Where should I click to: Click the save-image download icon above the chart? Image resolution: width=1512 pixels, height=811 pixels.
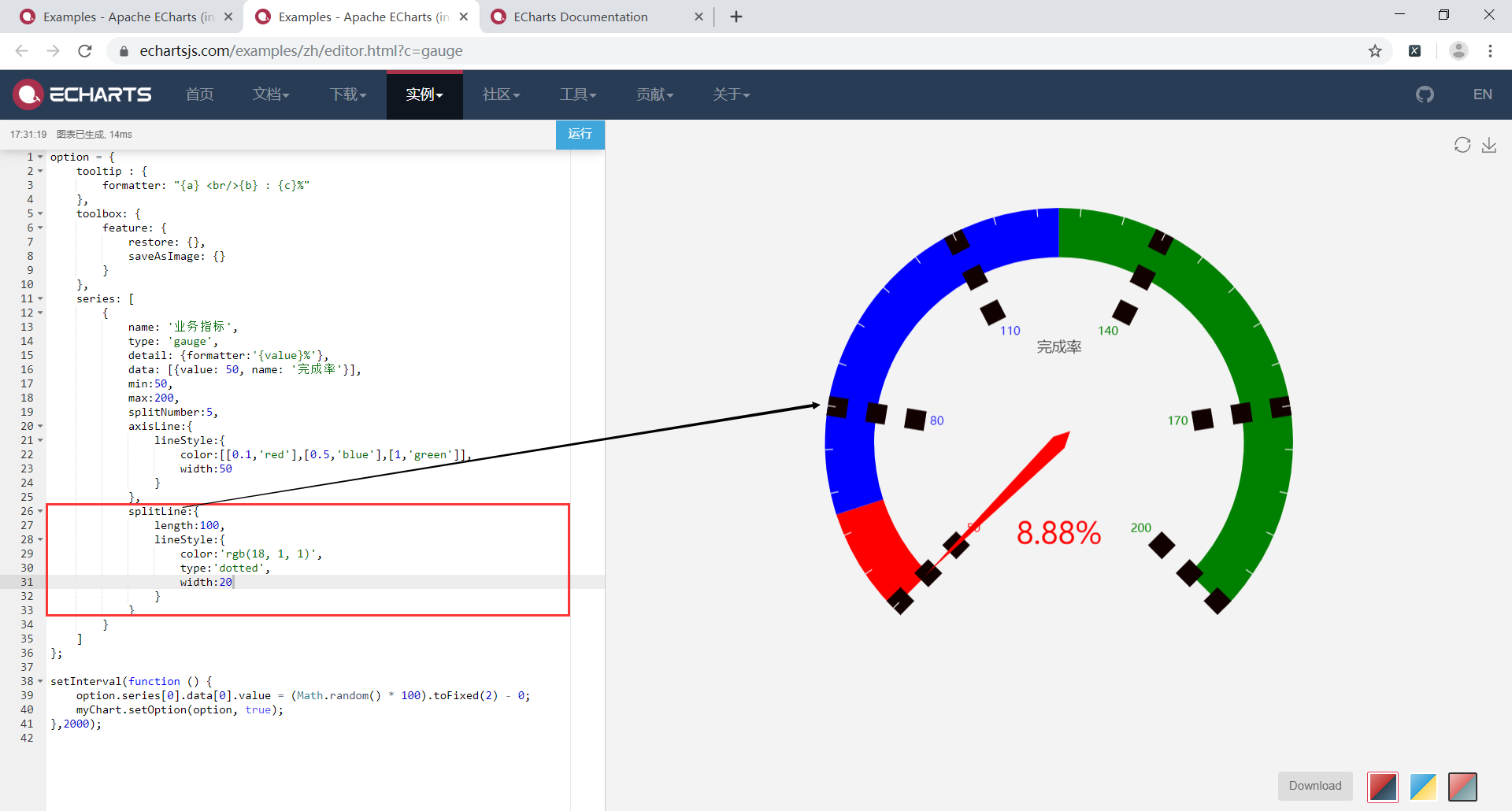[1489, 146]
